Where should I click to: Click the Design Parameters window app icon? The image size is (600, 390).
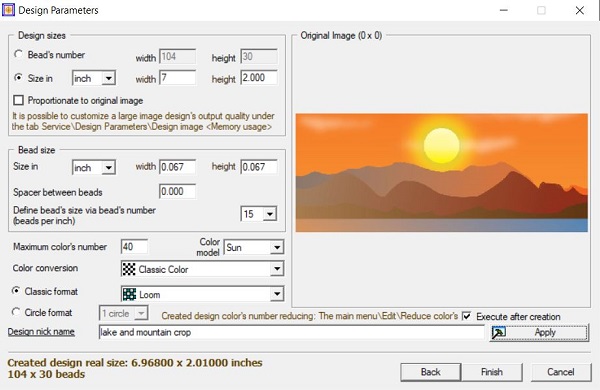point(8,10)
